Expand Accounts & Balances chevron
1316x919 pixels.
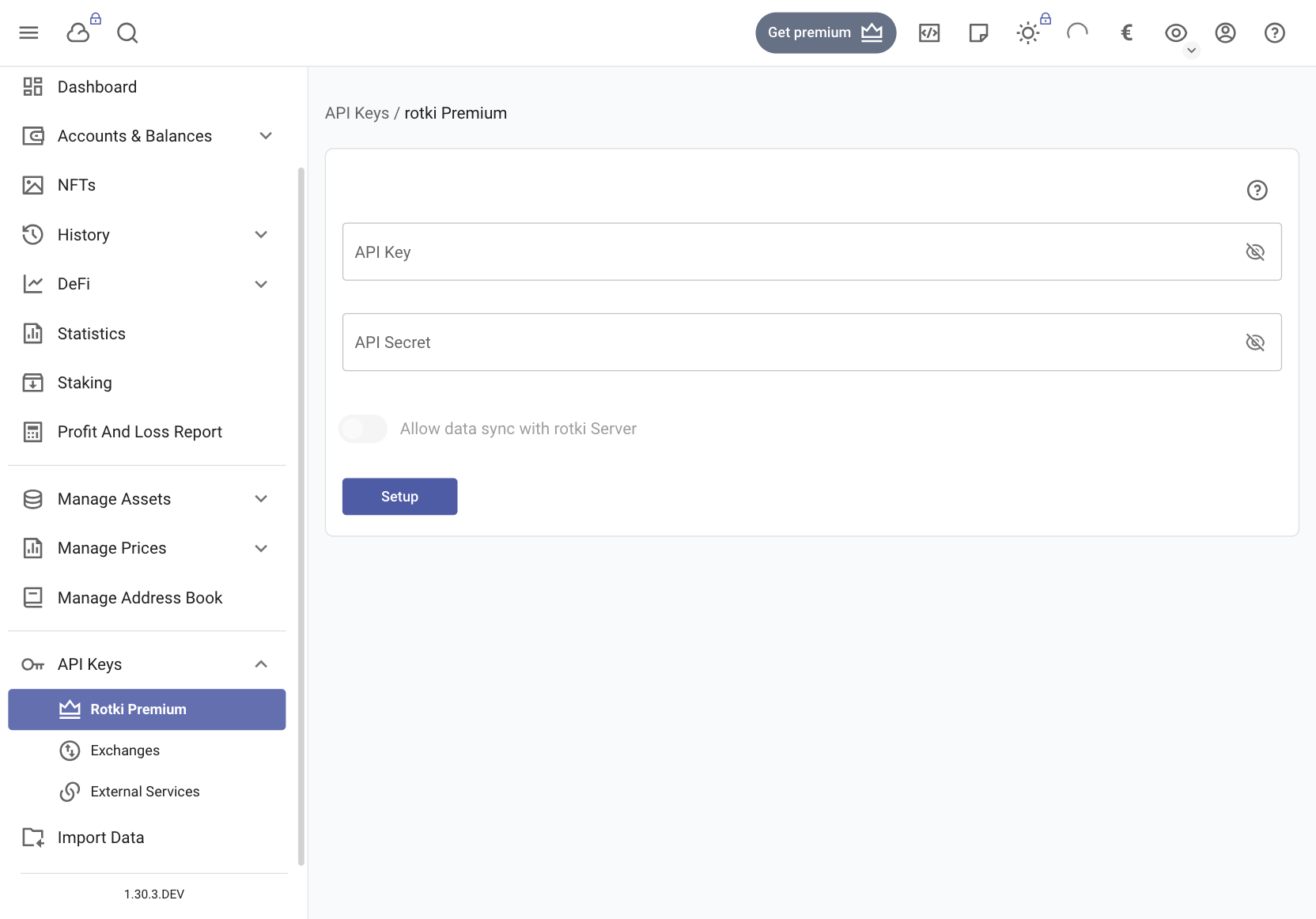pos(266,136)
